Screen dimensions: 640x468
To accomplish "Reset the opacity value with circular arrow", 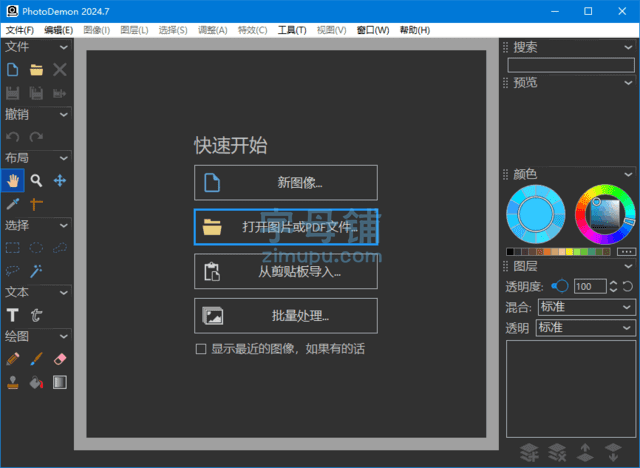I will [628, 286].
